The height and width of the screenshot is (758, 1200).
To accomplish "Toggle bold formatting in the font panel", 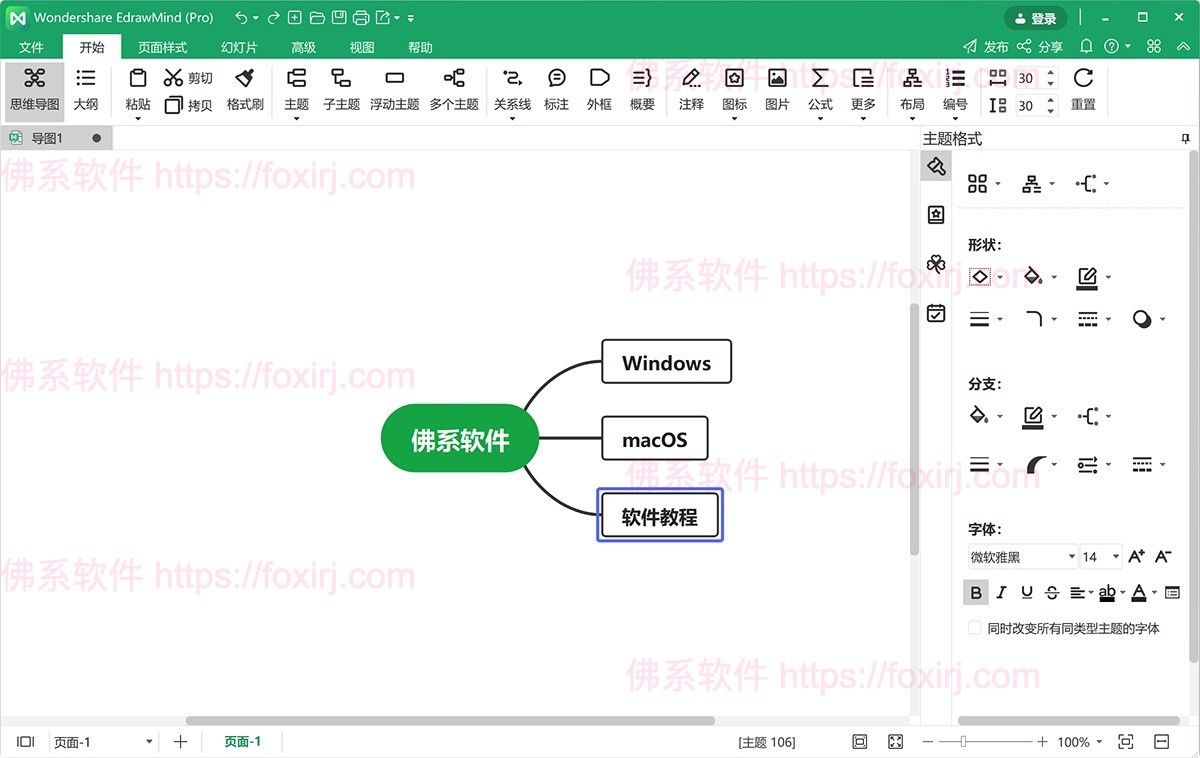I will click(x=975, y=592).
